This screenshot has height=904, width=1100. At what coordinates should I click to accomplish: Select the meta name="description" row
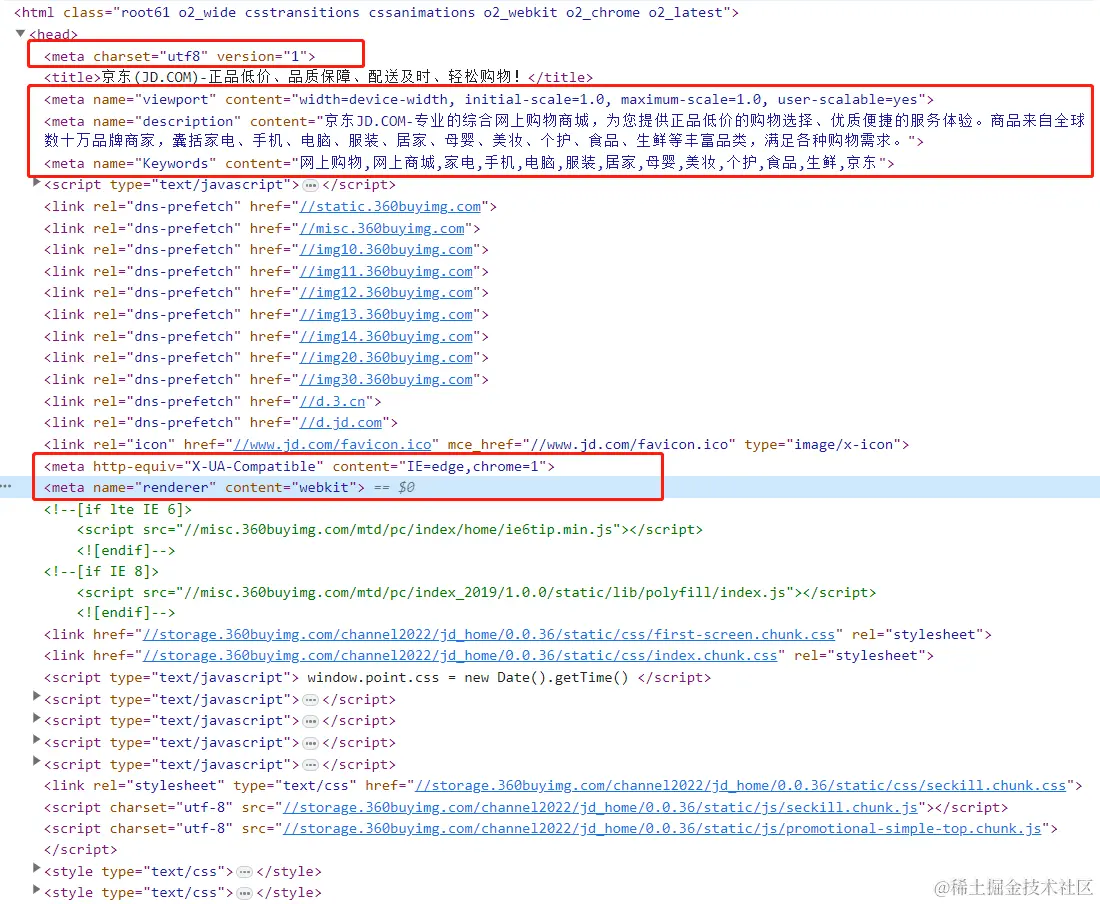click(565, 130)
